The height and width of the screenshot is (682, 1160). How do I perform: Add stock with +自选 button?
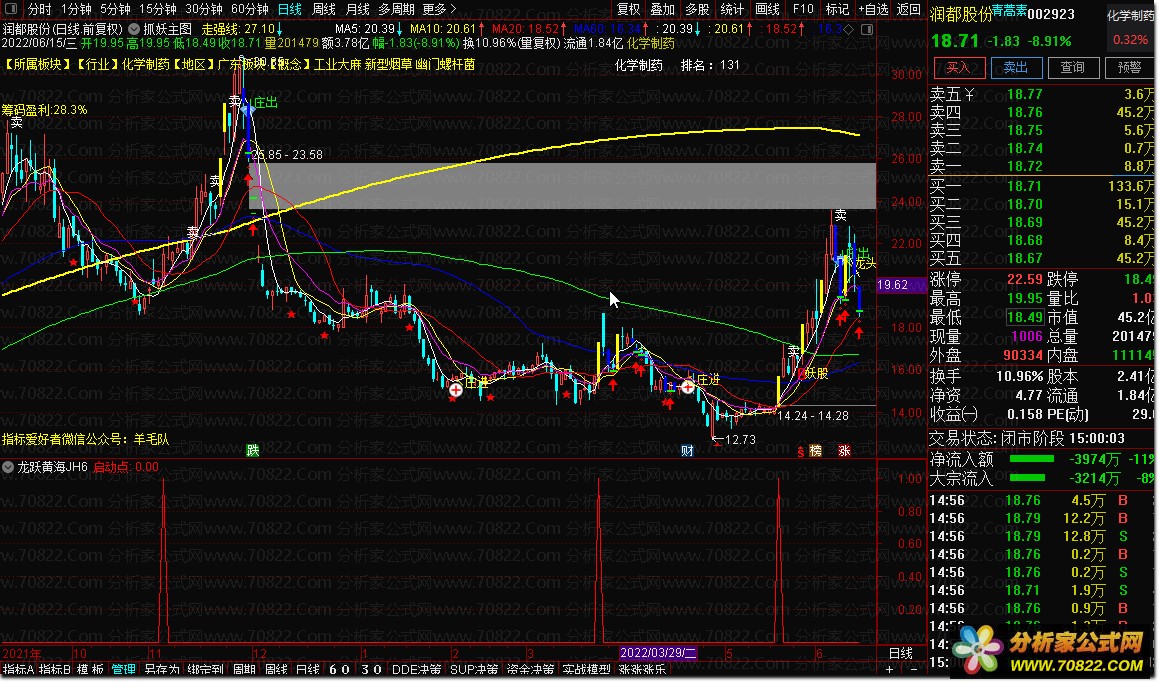(873, 9)
